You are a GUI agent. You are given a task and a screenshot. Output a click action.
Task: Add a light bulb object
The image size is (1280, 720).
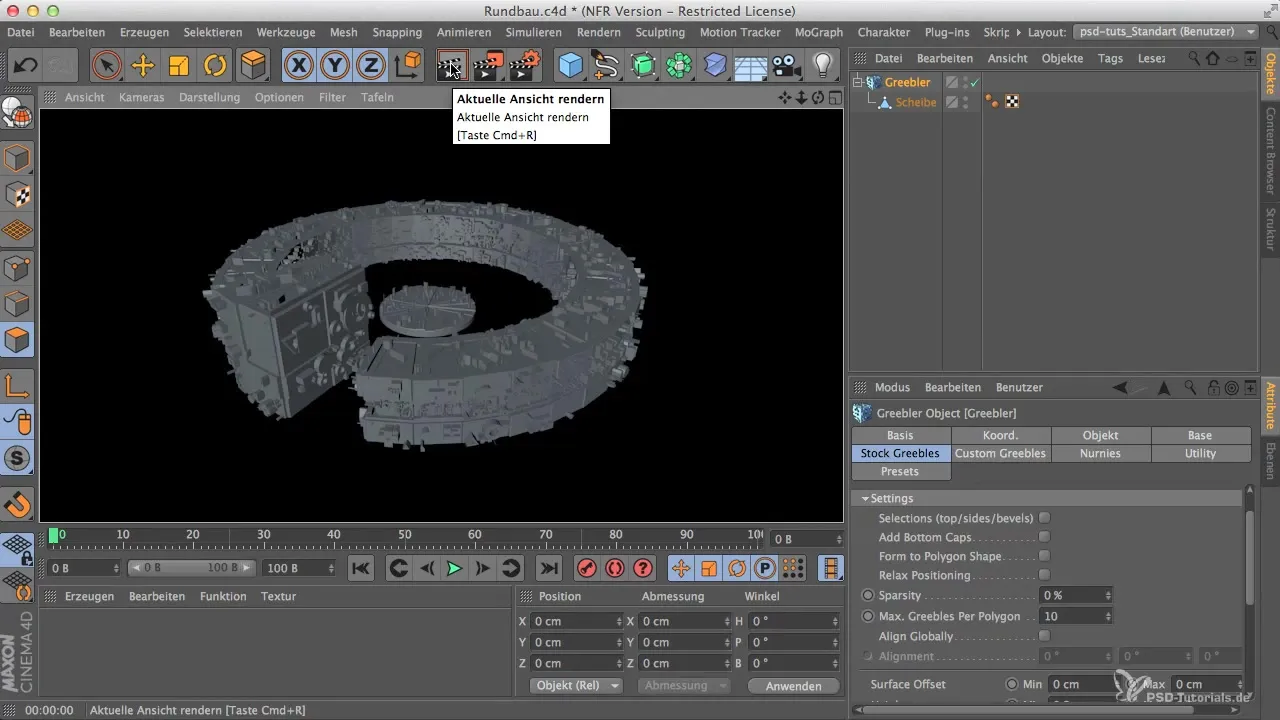(823, 66)
